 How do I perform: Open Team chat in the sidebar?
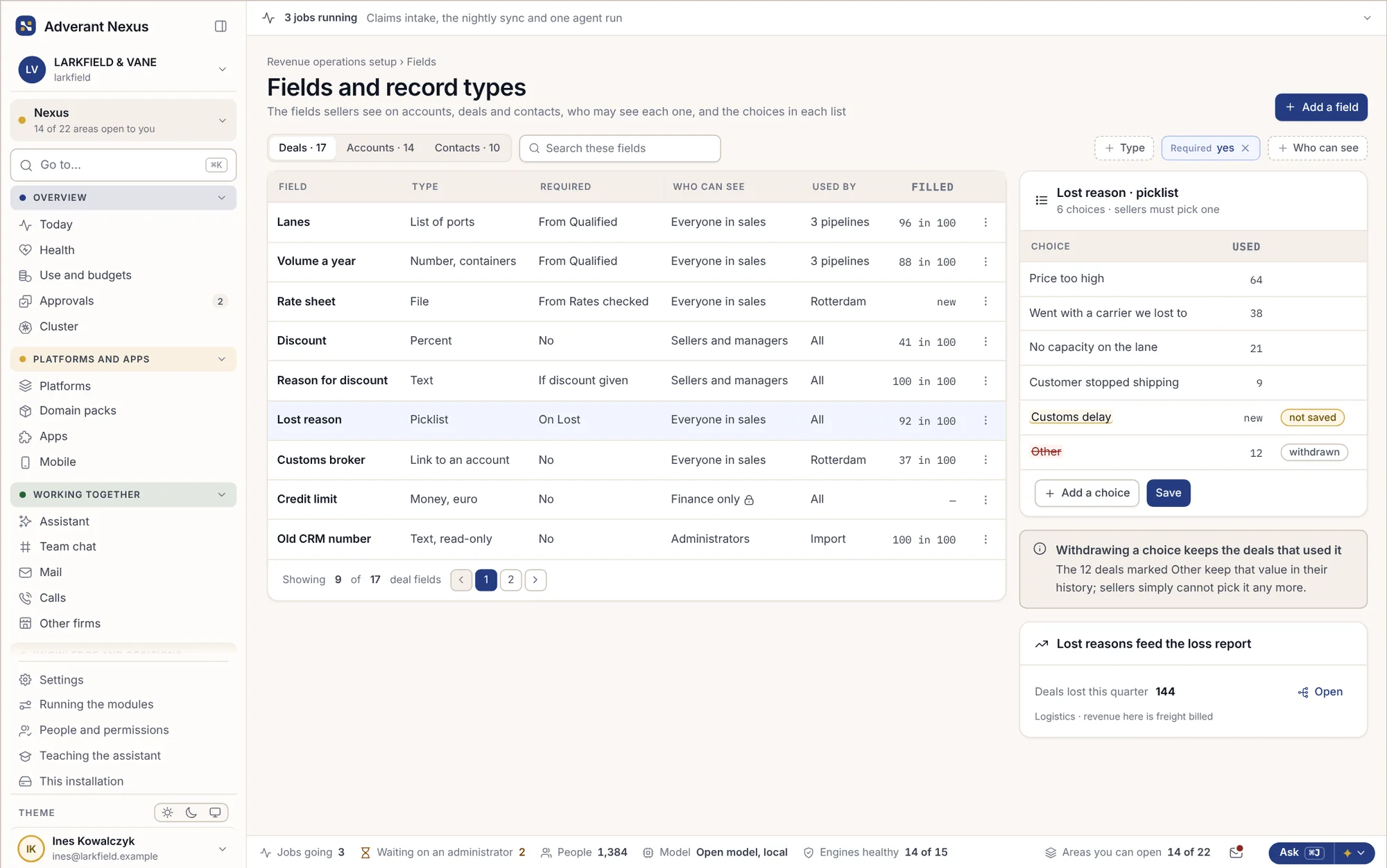pyautogui.click(x=123, y=546)
